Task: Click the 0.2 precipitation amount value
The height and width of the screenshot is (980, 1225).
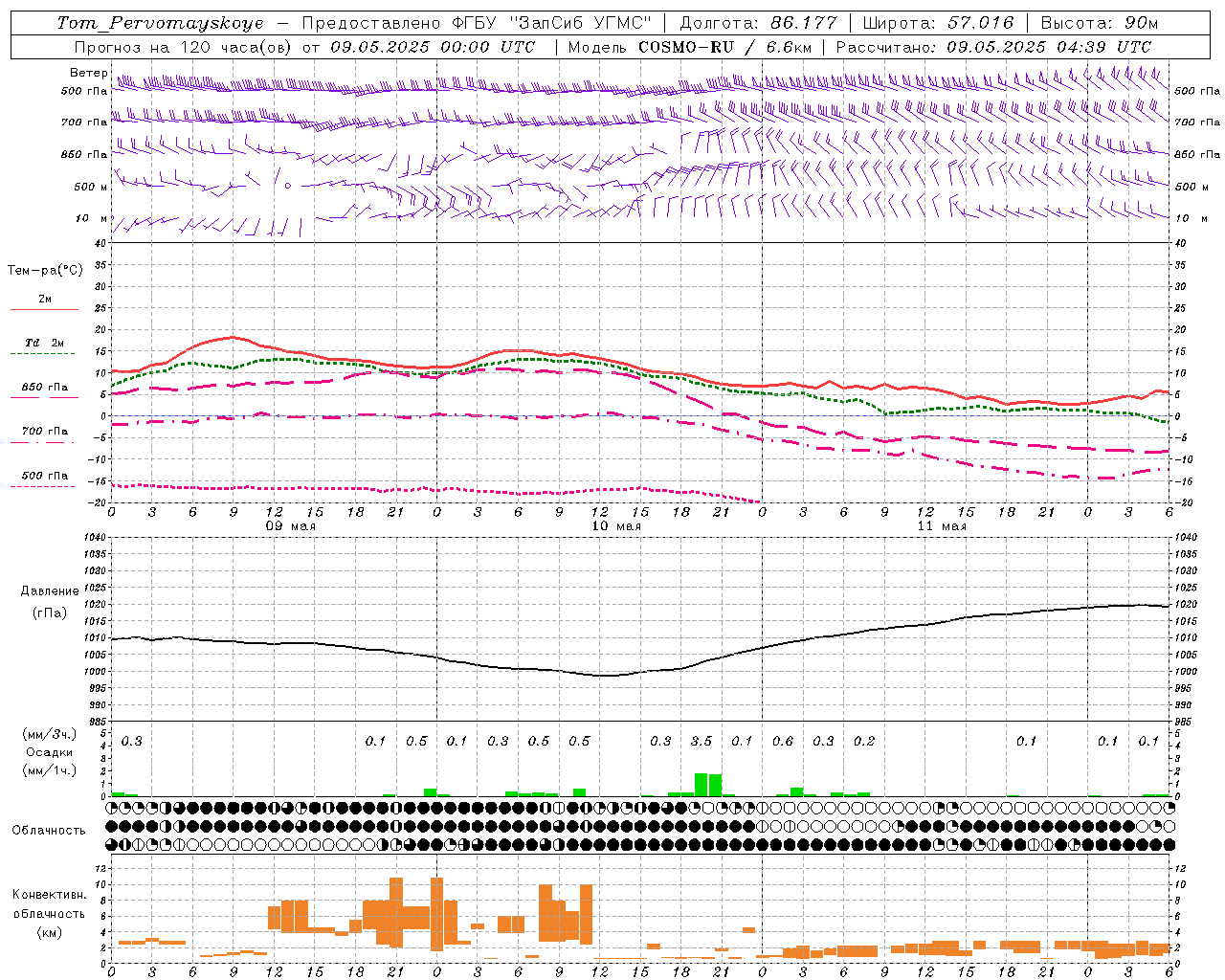Action: (863, 742)
